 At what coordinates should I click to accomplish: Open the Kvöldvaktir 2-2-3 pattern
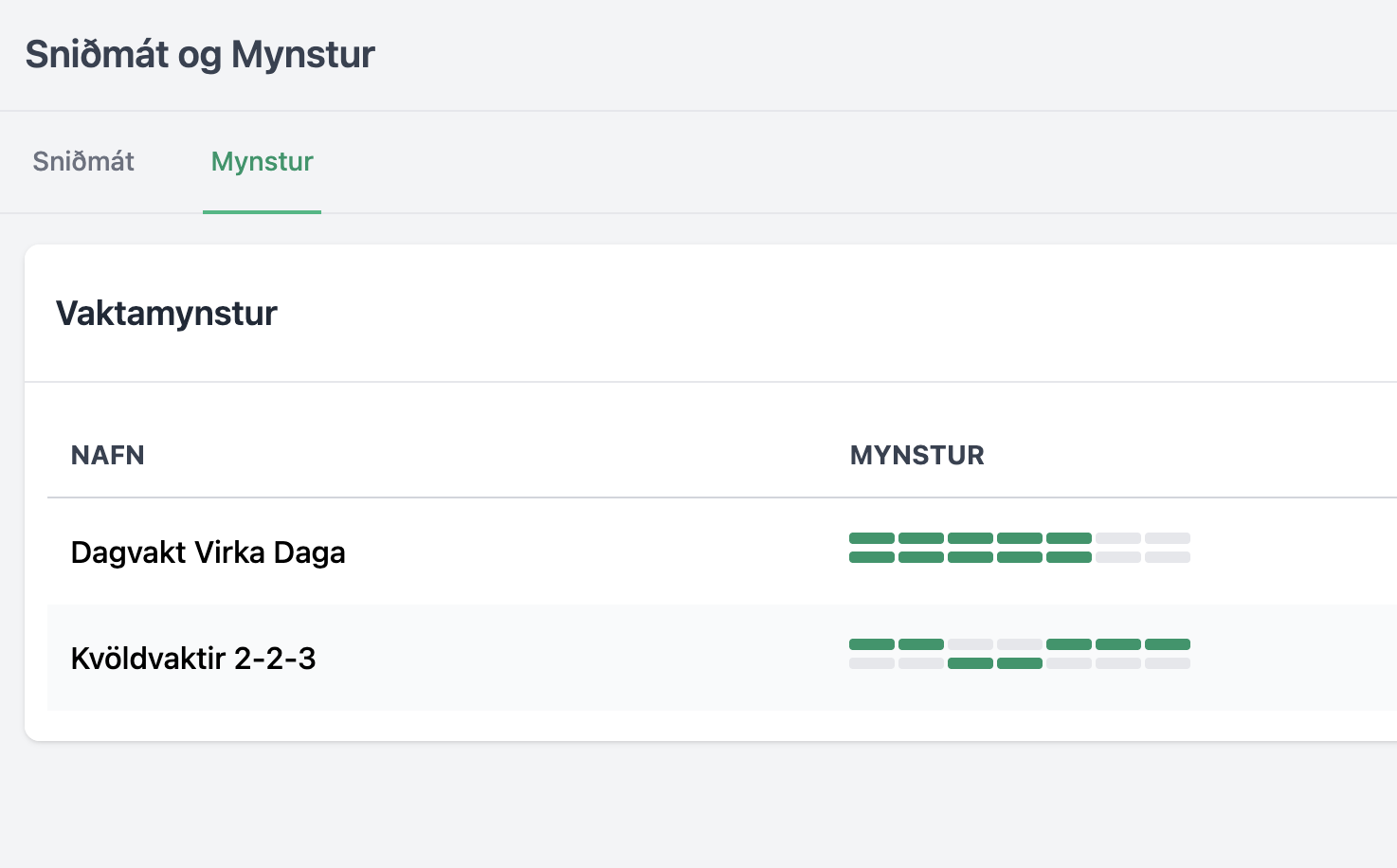click(x=193, y=658)
